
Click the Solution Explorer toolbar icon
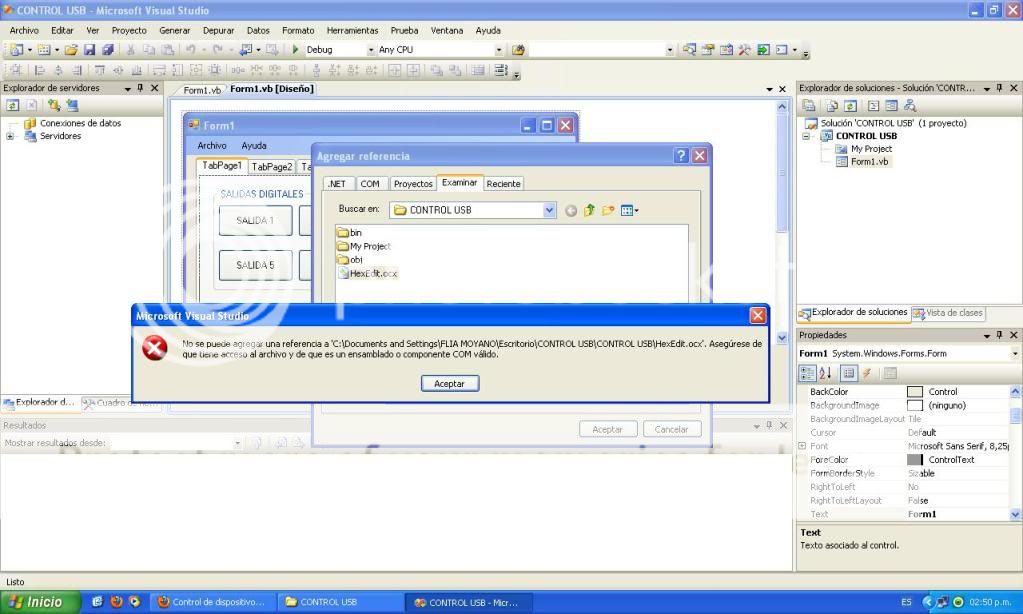689,50
